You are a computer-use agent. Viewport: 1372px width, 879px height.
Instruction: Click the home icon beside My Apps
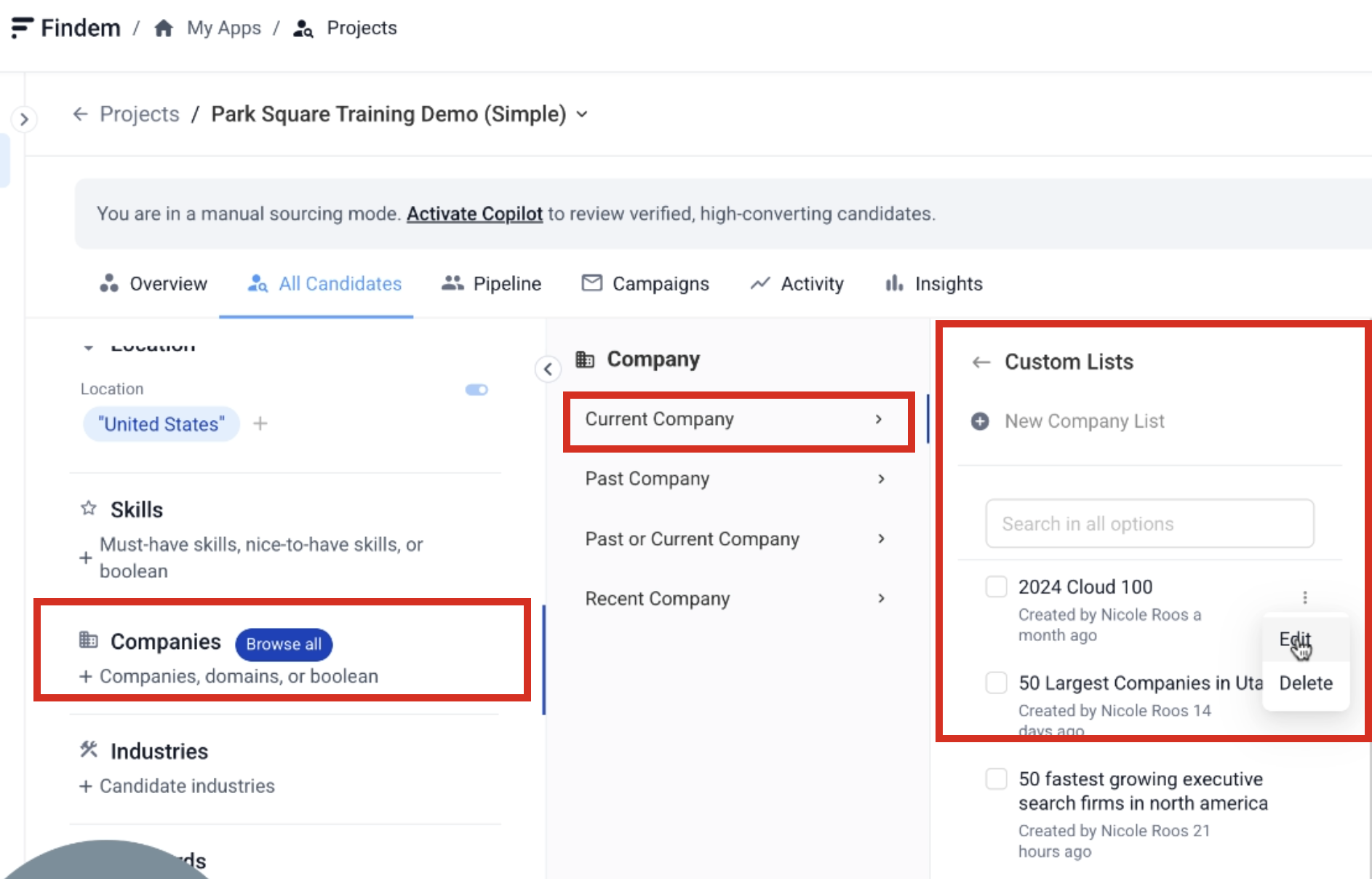164,28
